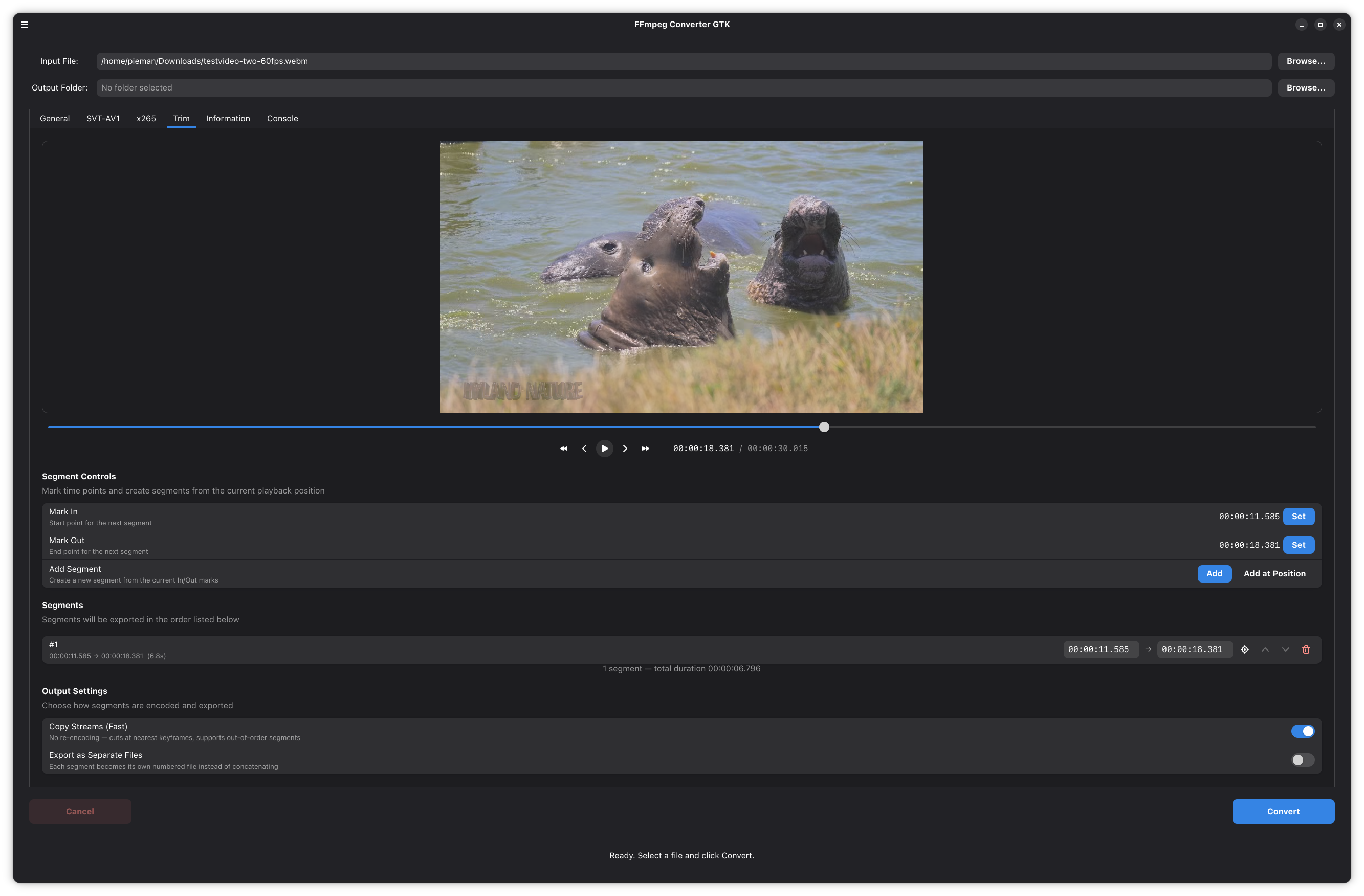This screenshot has width=1364, height=896.
Task: Click the Add at Position button
Action: click(x=1274, y=573)
